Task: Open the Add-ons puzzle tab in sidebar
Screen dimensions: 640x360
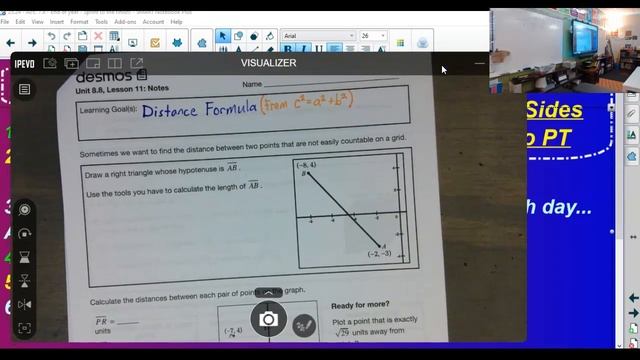Action: 632,156
